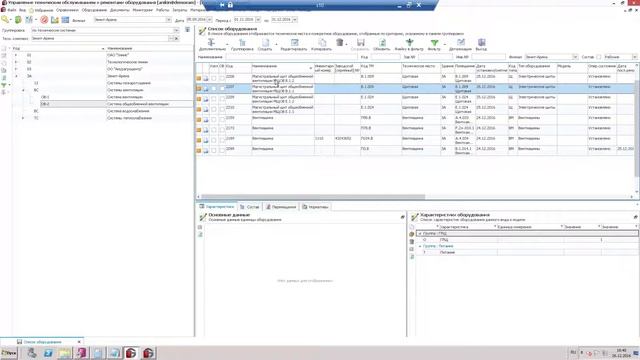Click the Дополнительно tools icon in equipment toolbar
The height and width of the screenshot is (360, 640).
pyautogui.click(x=211, y=42)
